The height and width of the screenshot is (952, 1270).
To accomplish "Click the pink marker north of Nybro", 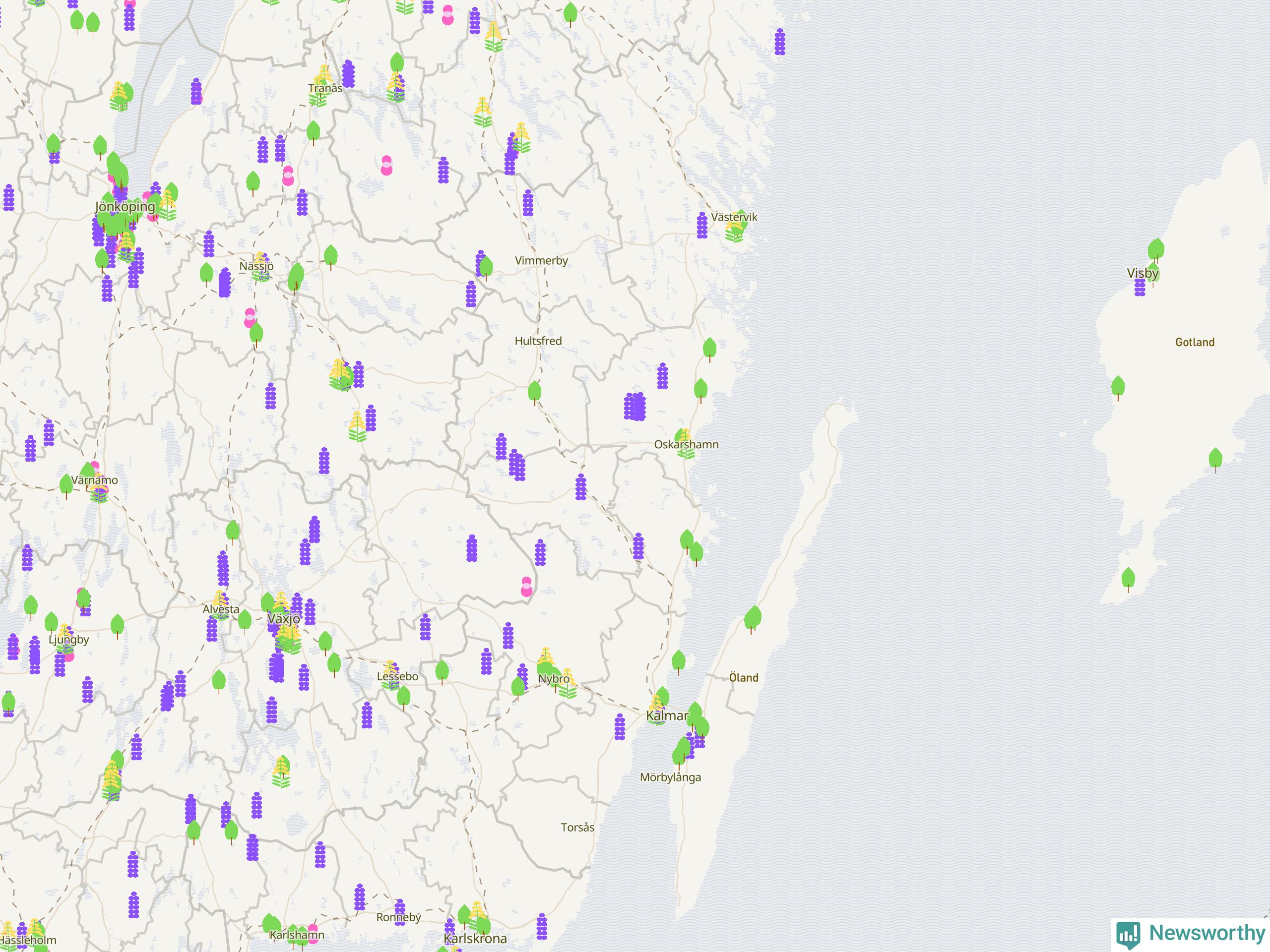I will pyautogui.click(x=526, y=587).
